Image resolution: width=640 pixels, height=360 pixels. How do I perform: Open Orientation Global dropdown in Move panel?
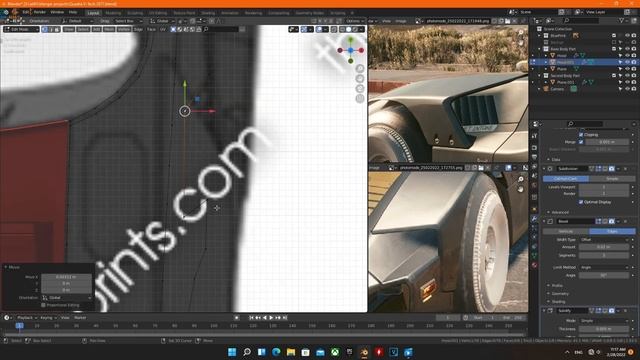pos(67,298)
